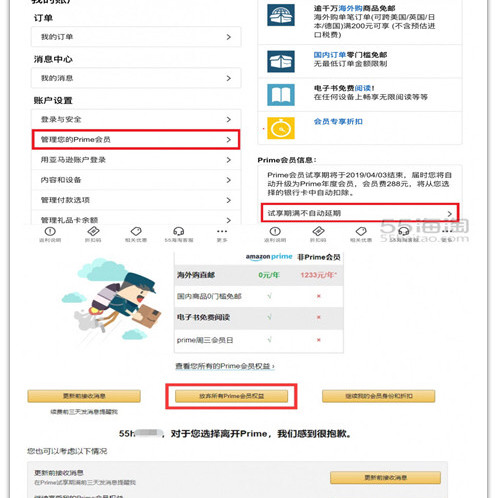Viewport: 497px width, 498px height.
Task: Open 我的订单 row
Action: click(x=136, y=37)
